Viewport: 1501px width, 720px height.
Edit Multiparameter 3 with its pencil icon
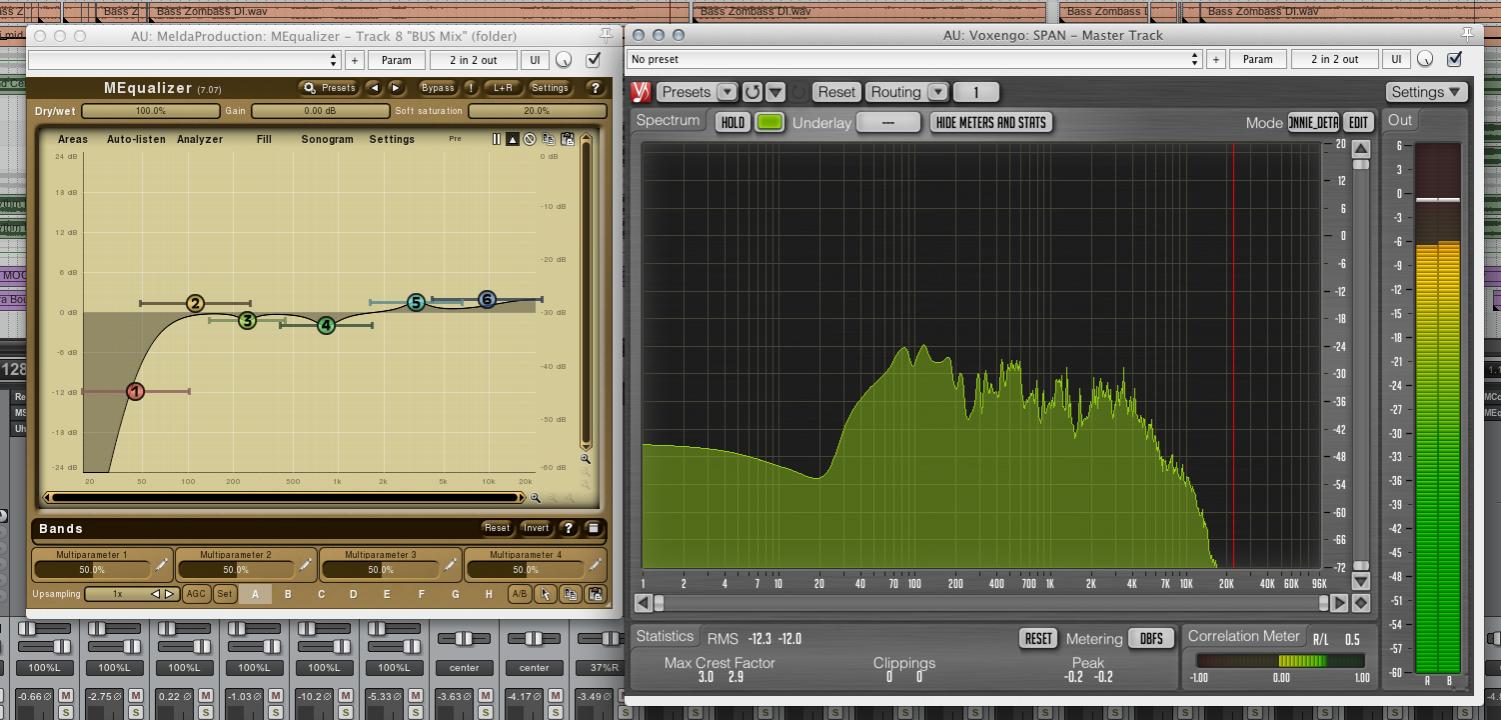click(451, 565)
